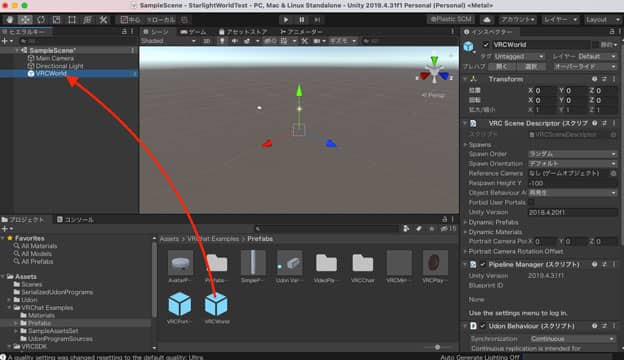This screenshot has height=360, width=624.
Task: Select the Rotate tool in toolbar
Action: pos(41,19)
